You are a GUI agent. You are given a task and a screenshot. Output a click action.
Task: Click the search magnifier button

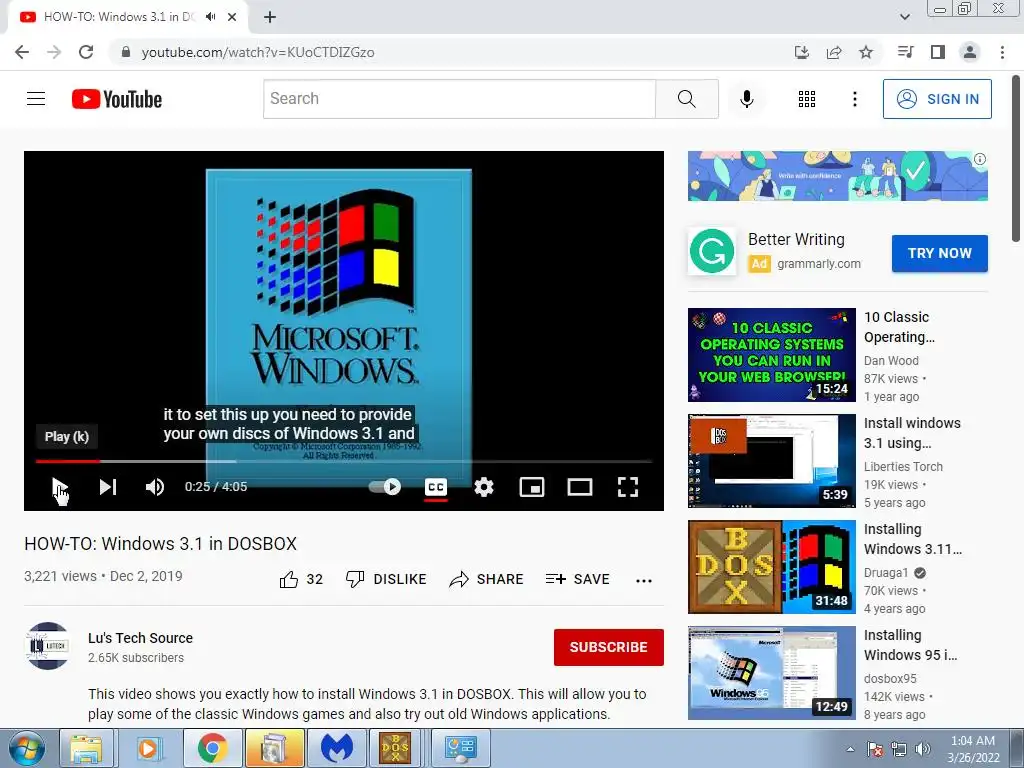tap(686, 99)
